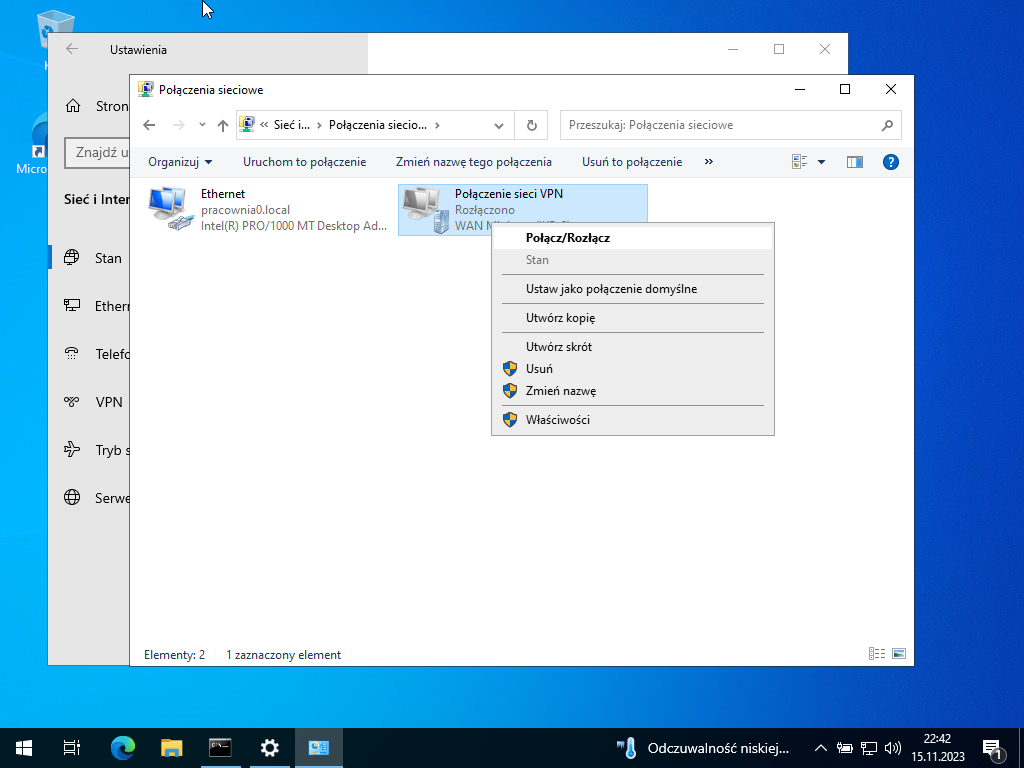Click the home icon in Ustawienia

73,106
